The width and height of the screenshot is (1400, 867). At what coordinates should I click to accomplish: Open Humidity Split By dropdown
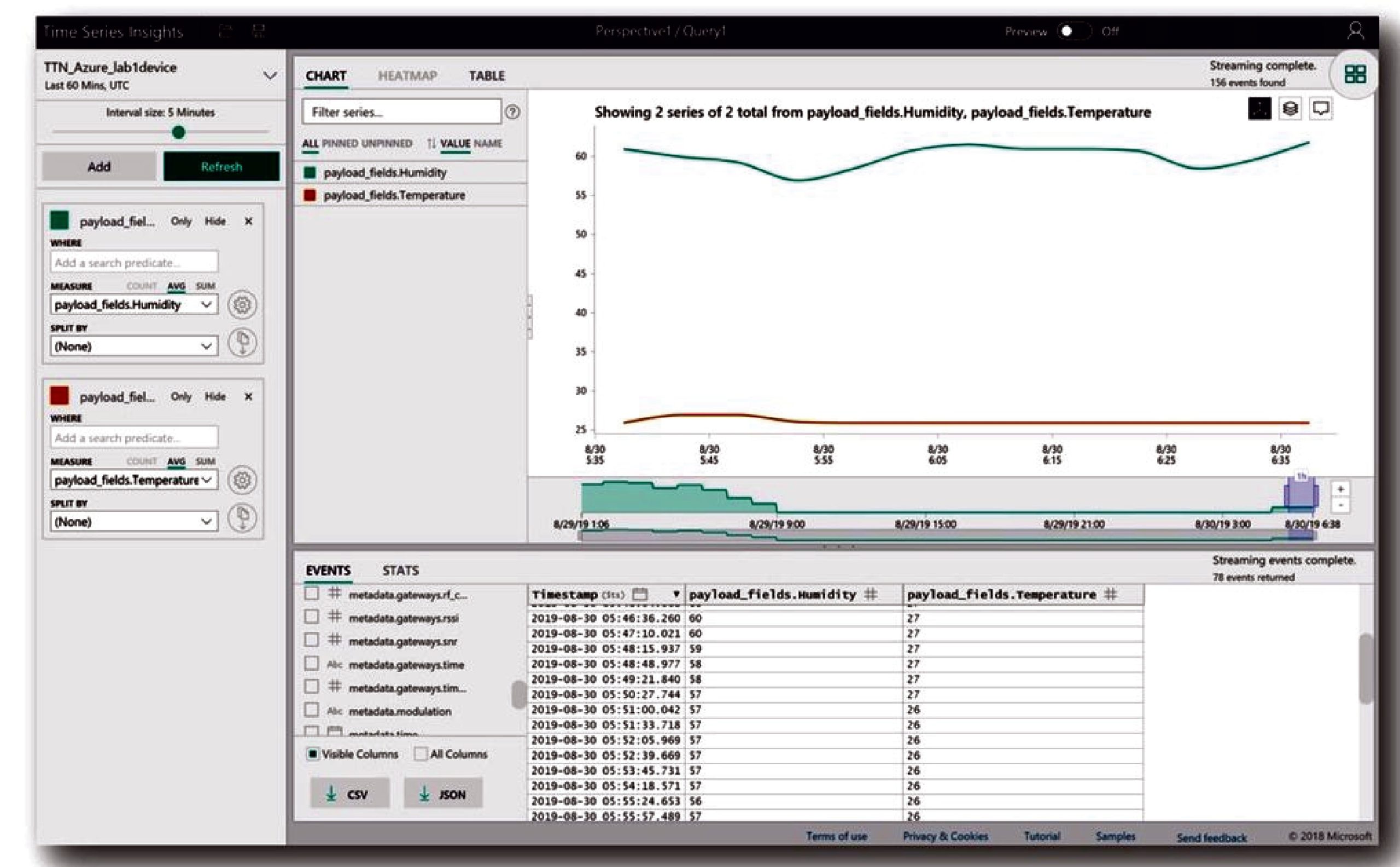(133, 347)
